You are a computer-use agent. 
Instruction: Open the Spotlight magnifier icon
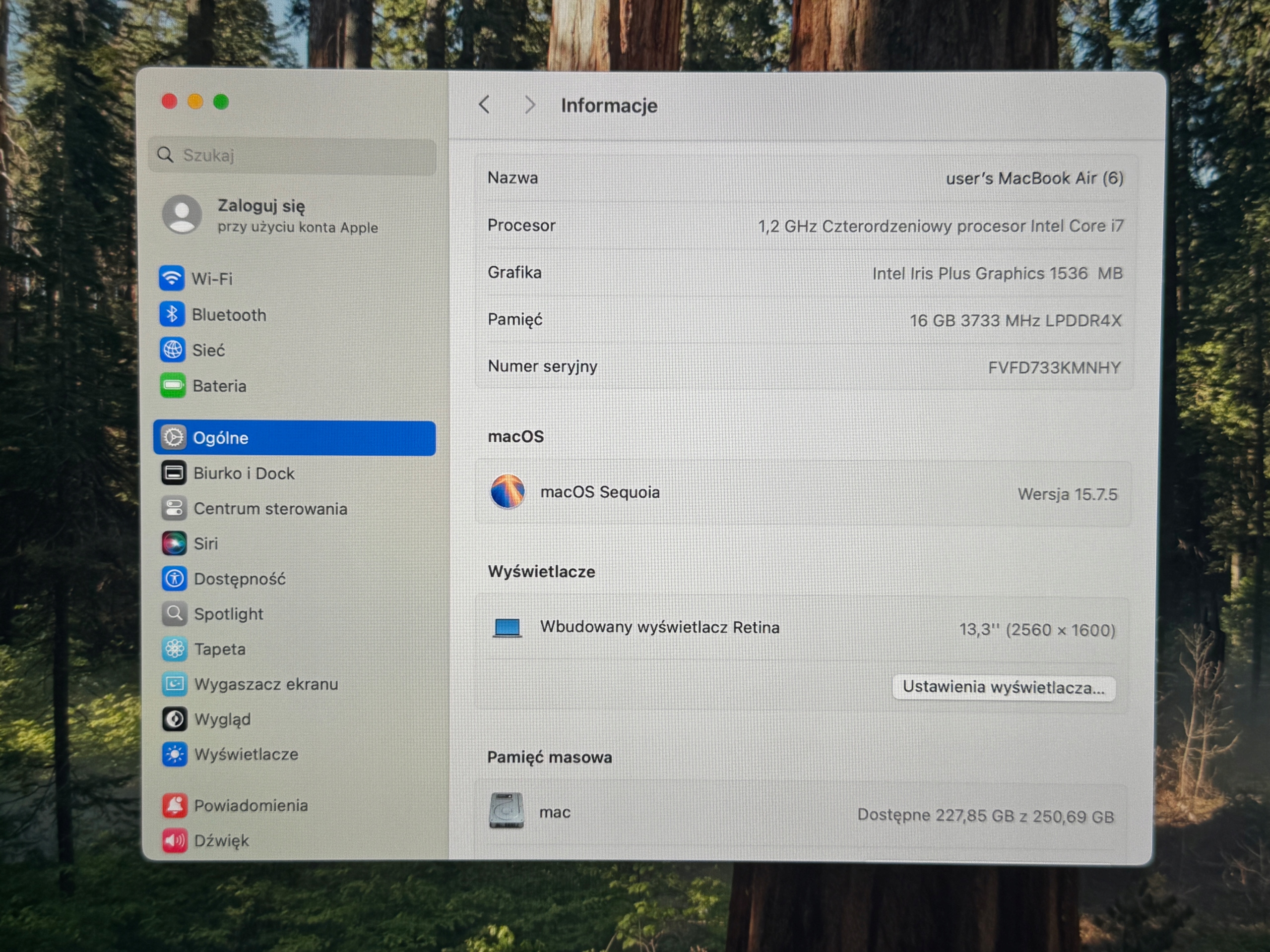(x=174, y=613)
